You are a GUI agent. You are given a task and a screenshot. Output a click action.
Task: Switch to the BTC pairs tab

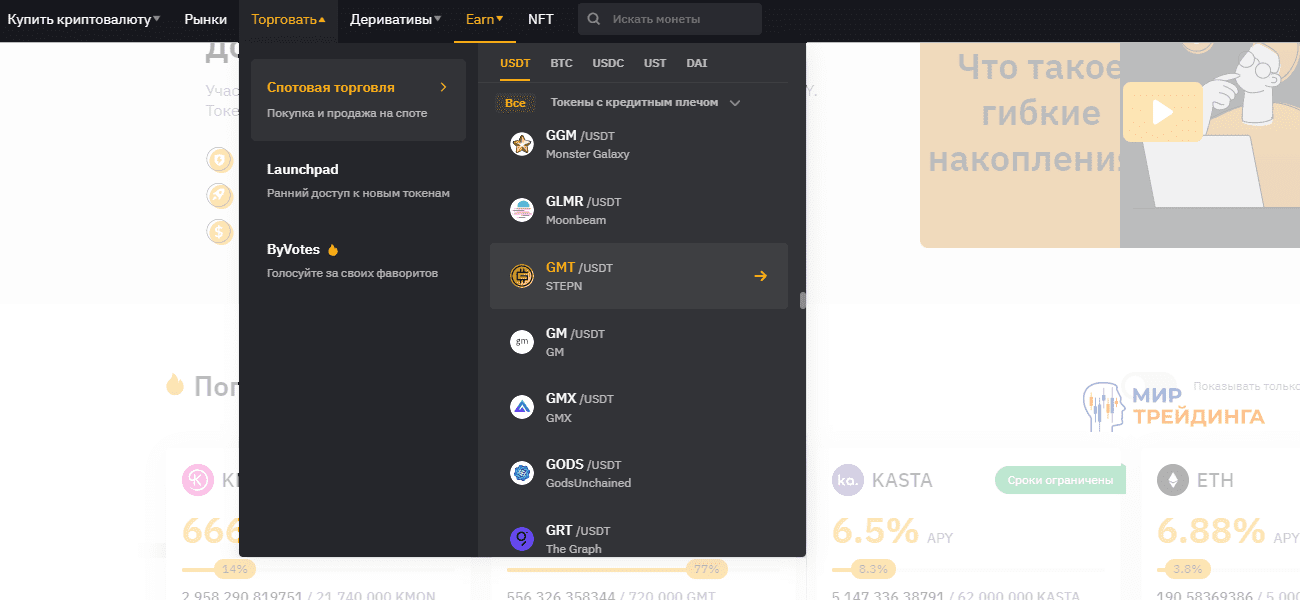click(x=561, y=63)
